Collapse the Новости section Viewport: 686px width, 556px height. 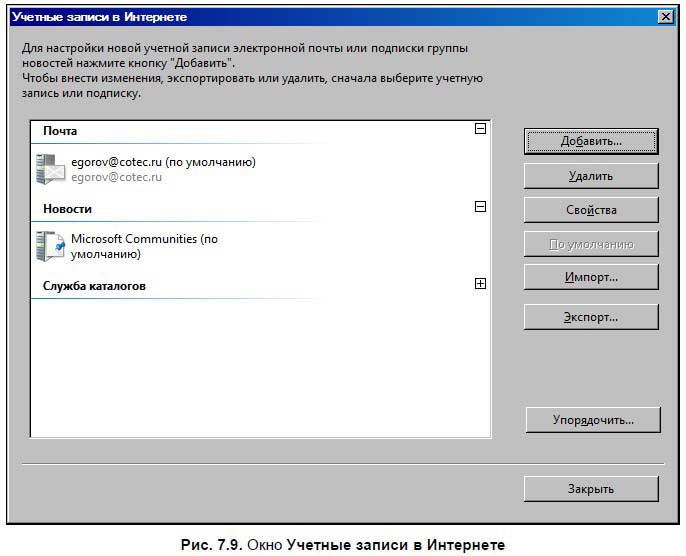coord(480,206)
